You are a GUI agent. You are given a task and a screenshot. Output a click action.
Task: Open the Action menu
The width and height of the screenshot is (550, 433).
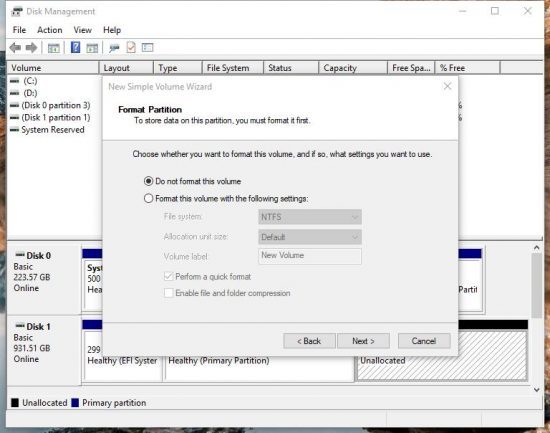pos(50,30)
